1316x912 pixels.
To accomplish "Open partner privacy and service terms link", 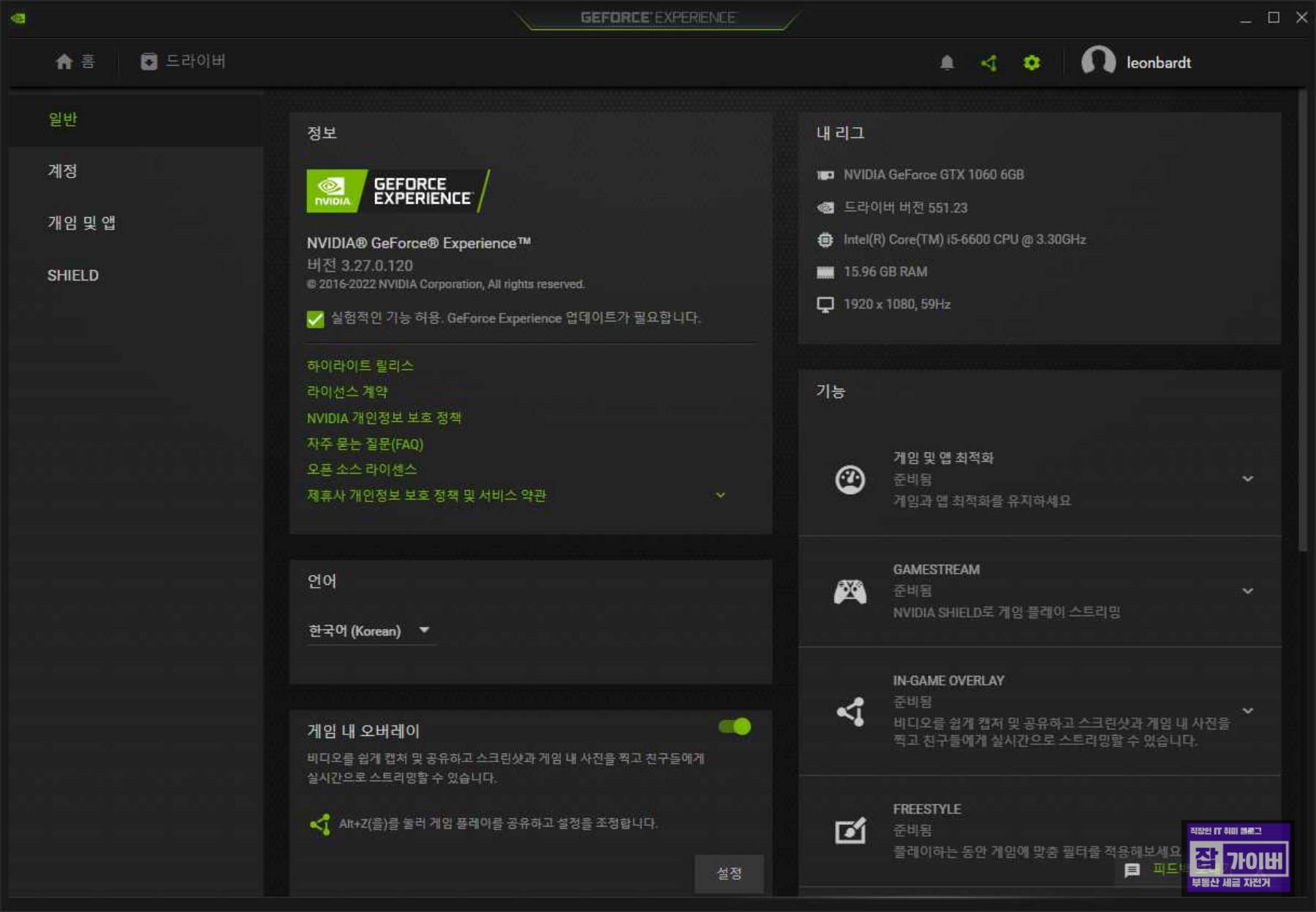I will 426,495.
